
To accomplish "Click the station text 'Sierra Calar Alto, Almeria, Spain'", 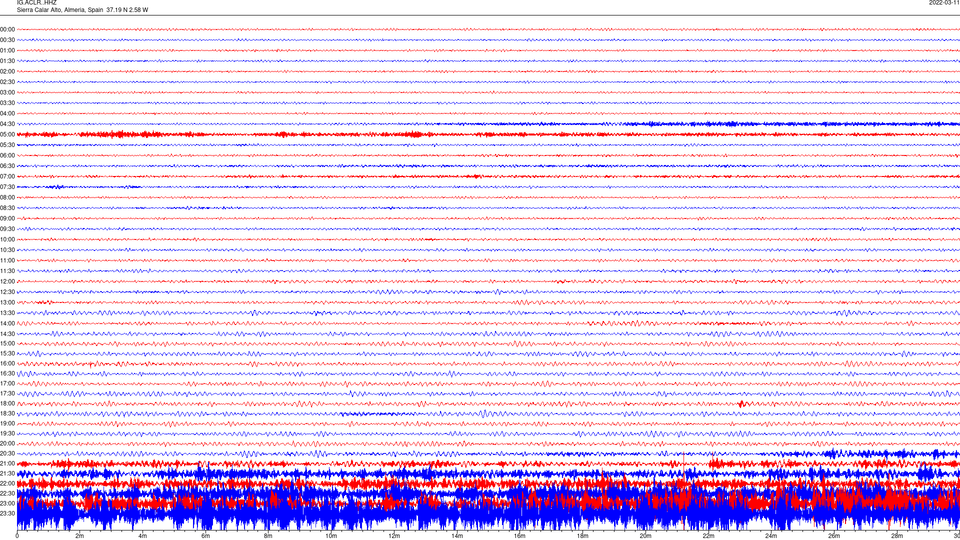I will click(x=60, y=10).
